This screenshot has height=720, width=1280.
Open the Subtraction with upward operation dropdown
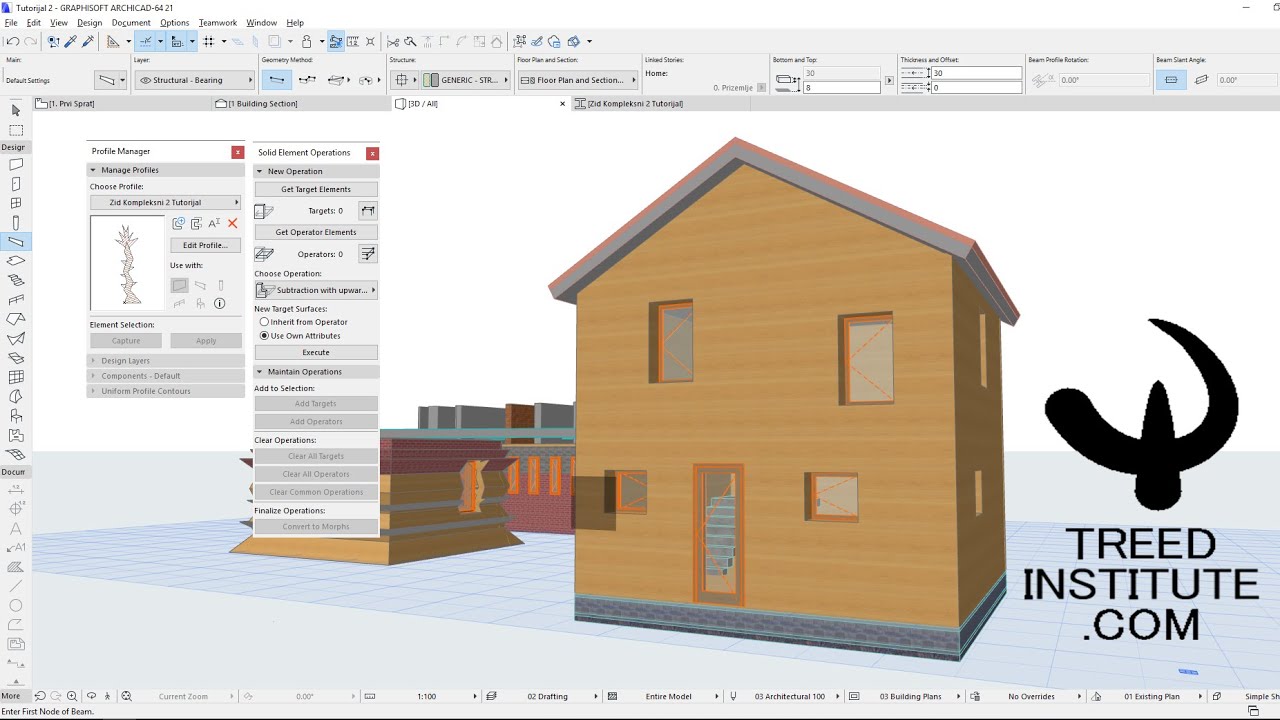click(316, 290)
